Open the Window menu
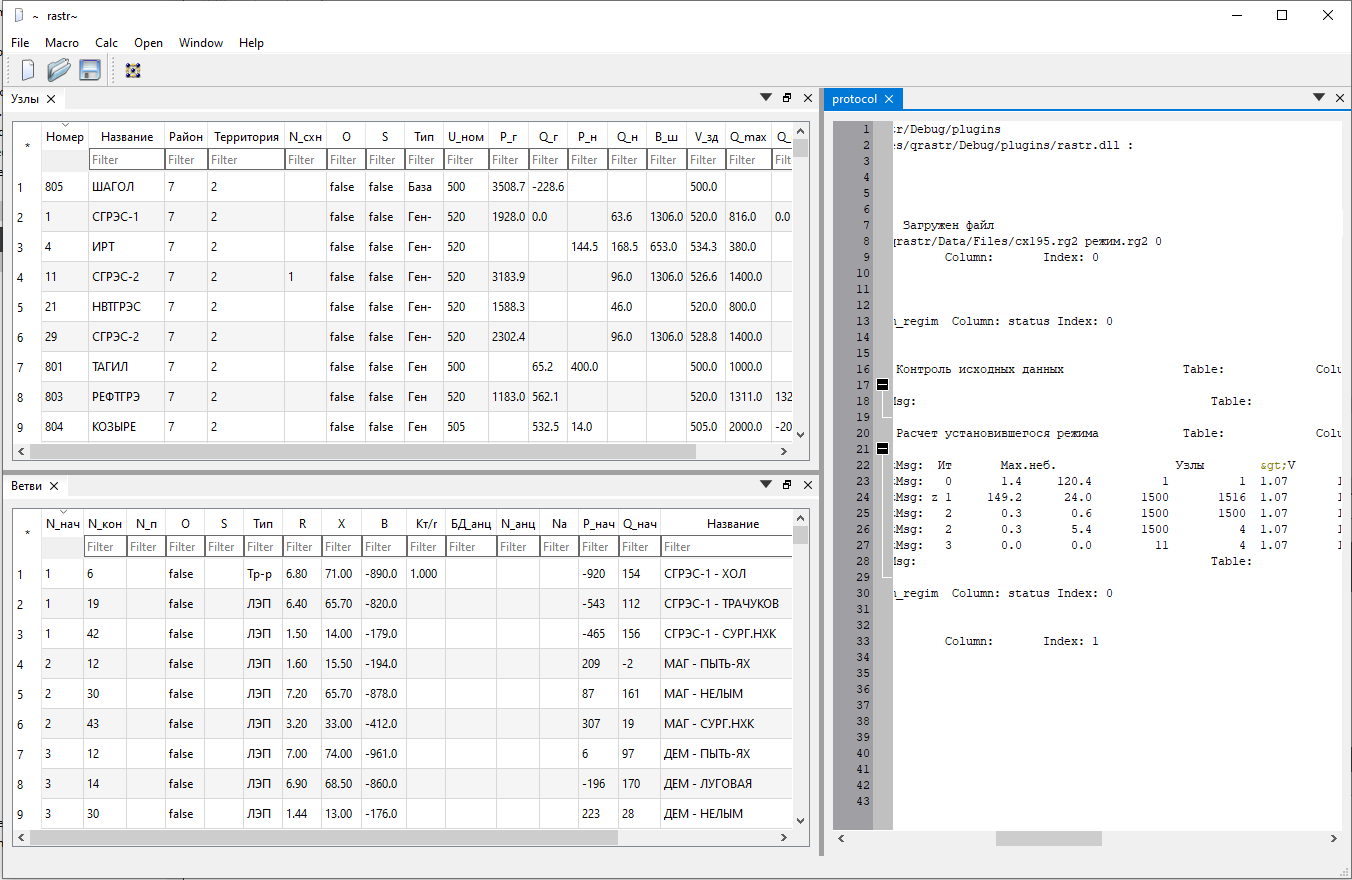The image size is (1352, 880). 201,43
